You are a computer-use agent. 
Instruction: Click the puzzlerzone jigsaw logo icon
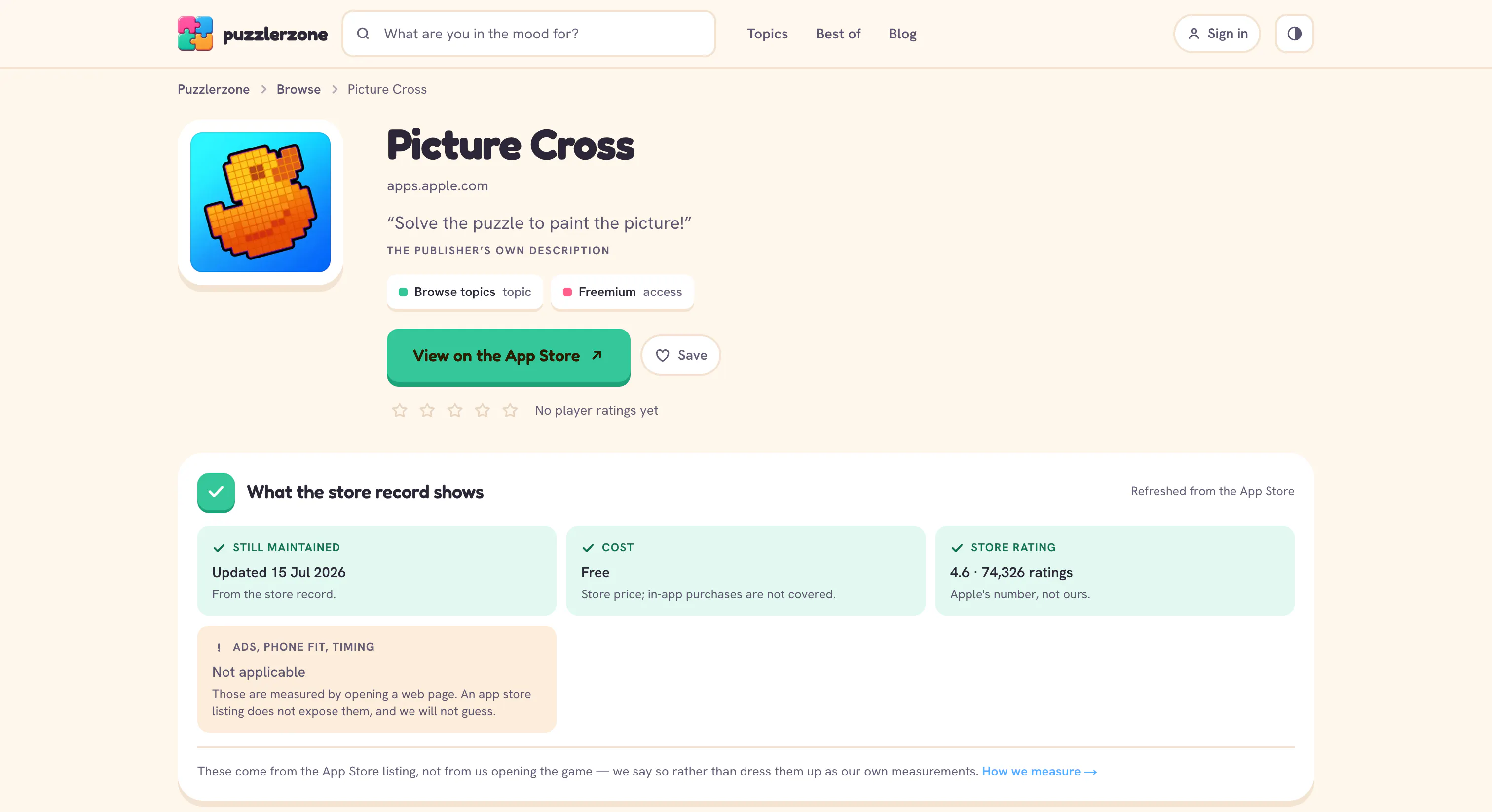(195, 34)
